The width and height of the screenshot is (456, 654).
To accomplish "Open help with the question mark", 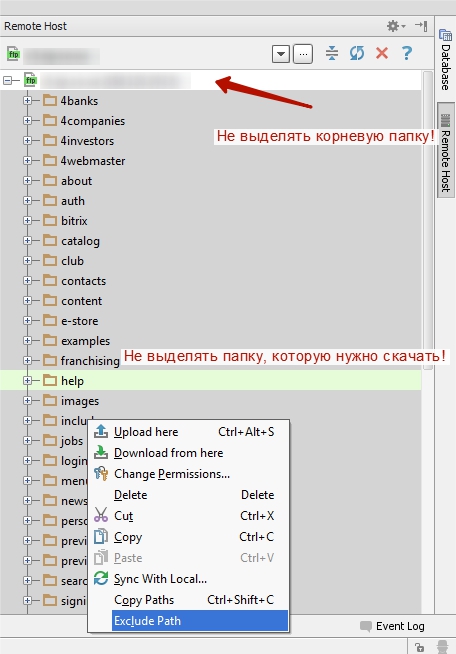I will (407, 53).
